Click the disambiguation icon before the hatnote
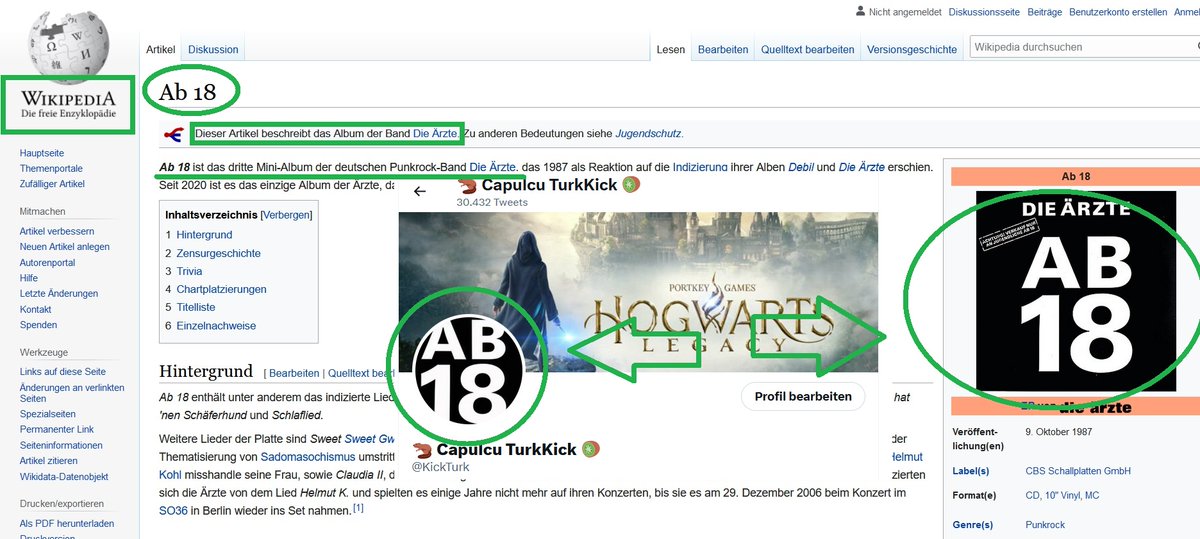 (x=174, y=133)
